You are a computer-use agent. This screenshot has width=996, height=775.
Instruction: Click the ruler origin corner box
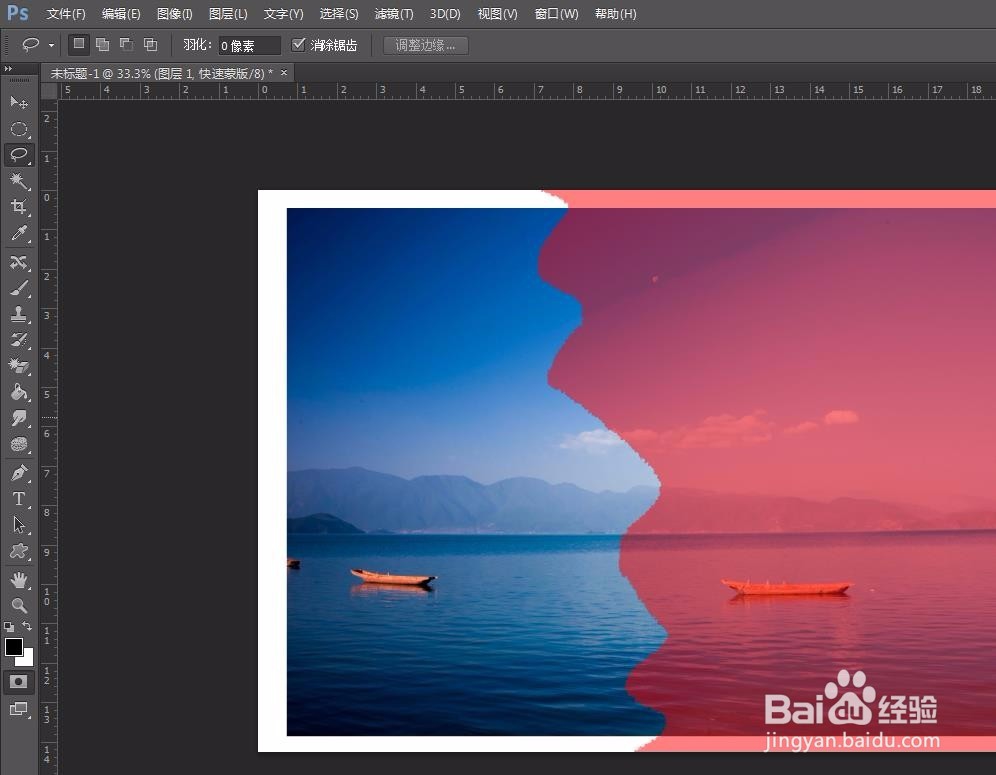(x=49, y=91)
